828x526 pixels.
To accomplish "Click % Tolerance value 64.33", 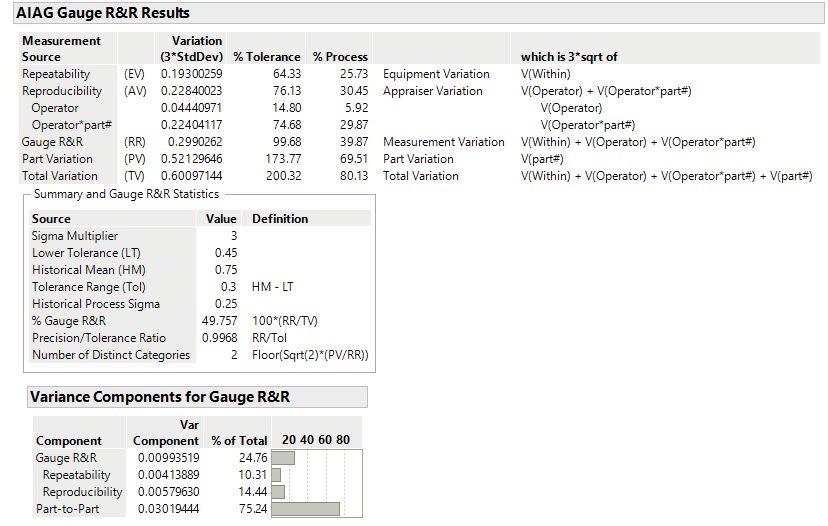I will pos(287,74).
